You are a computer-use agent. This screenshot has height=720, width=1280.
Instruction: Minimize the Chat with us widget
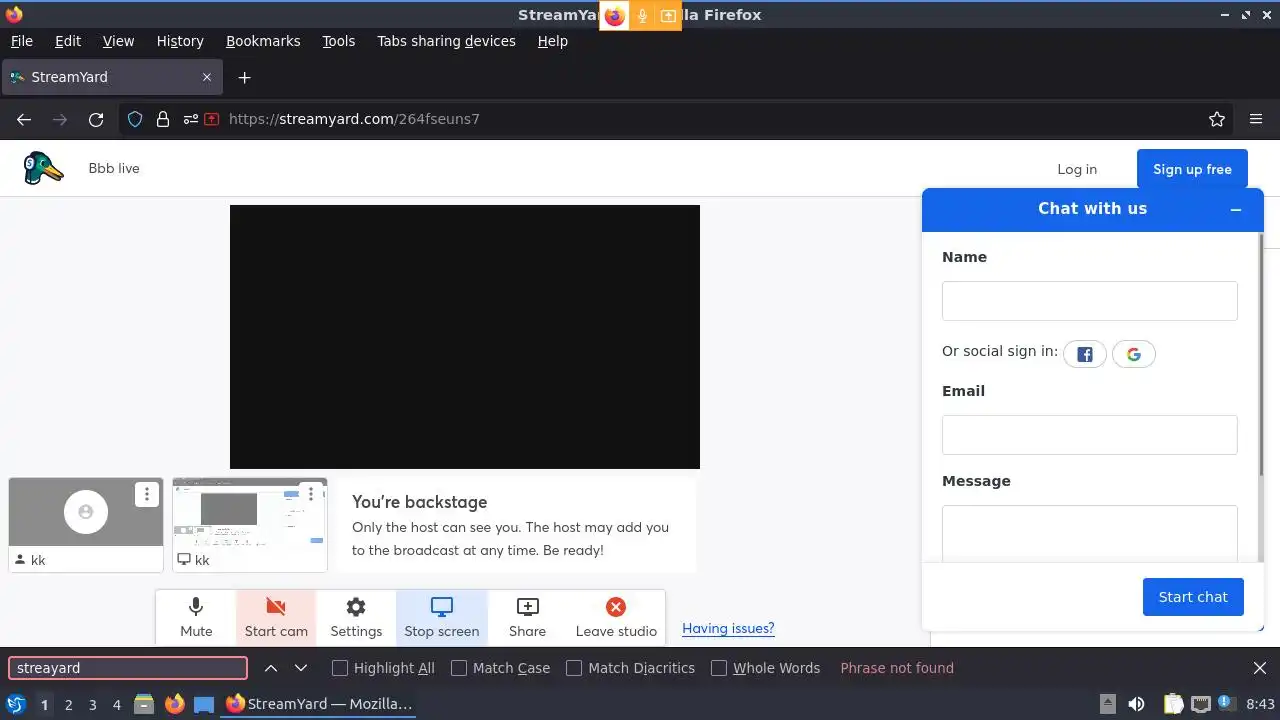[1236, 209]
